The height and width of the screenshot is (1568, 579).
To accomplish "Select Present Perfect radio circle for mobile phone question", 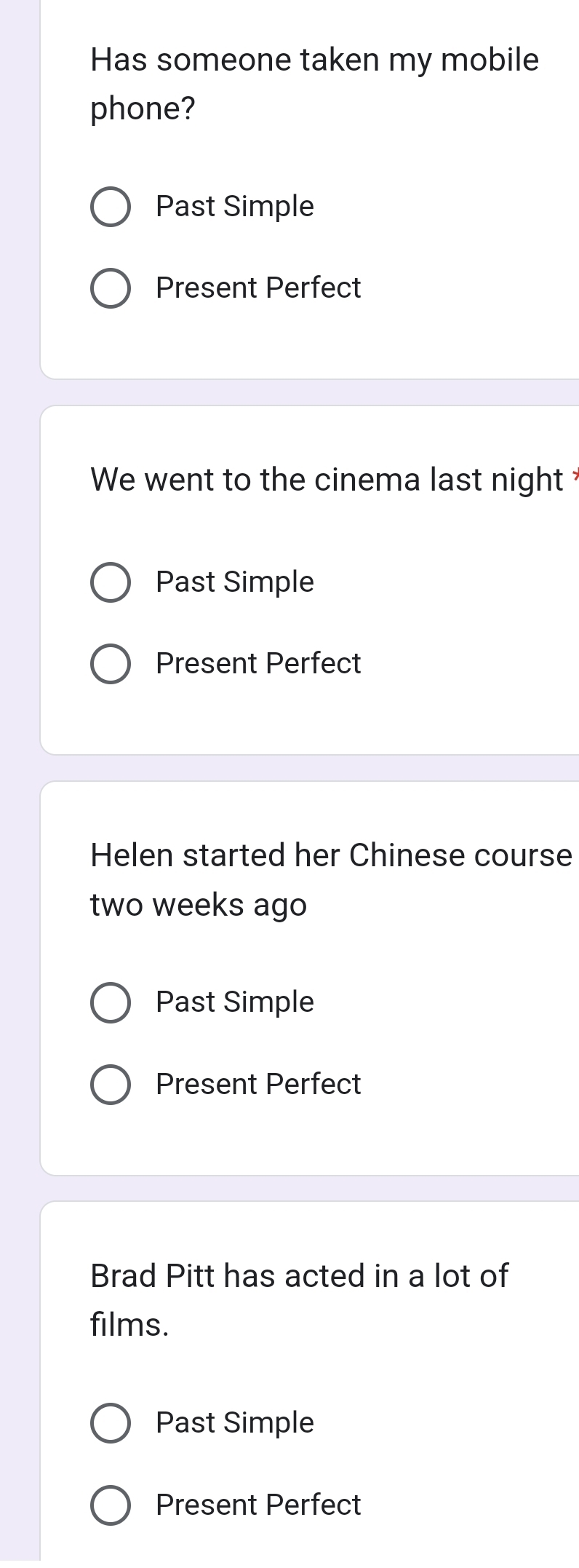I will 111,288.
